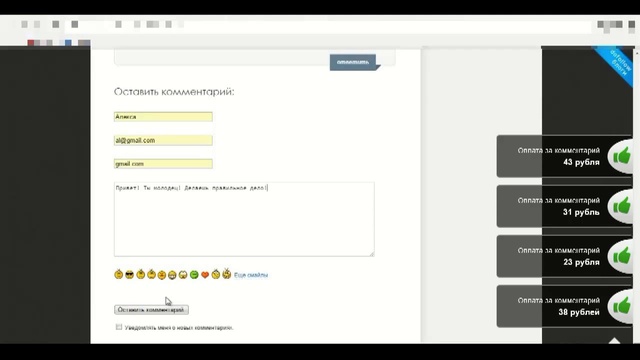This screenshot has width=640, height=360.
Task: Click thumbs-up icon on the 31 рубль card
Action: pos(622,206)
